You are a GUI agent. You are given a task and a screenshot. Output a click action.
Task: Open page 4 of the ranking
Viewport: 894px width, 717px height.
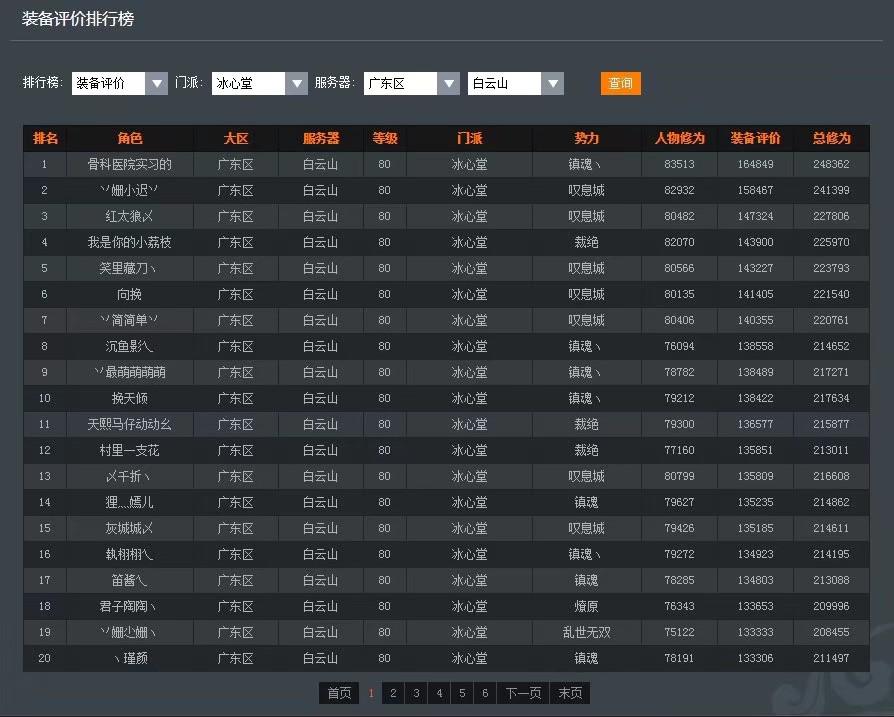(x=439, y=693)
